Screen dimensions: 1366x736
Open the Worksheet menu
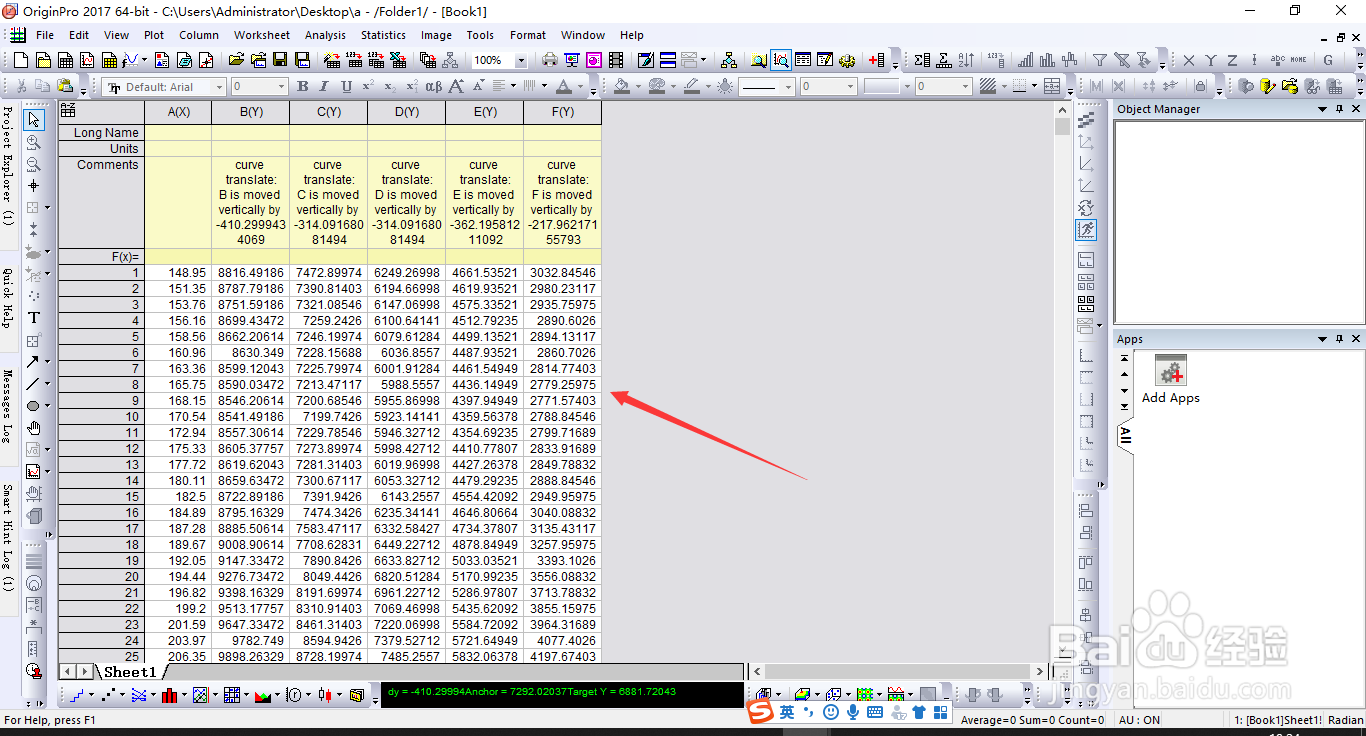coord(262,35)
